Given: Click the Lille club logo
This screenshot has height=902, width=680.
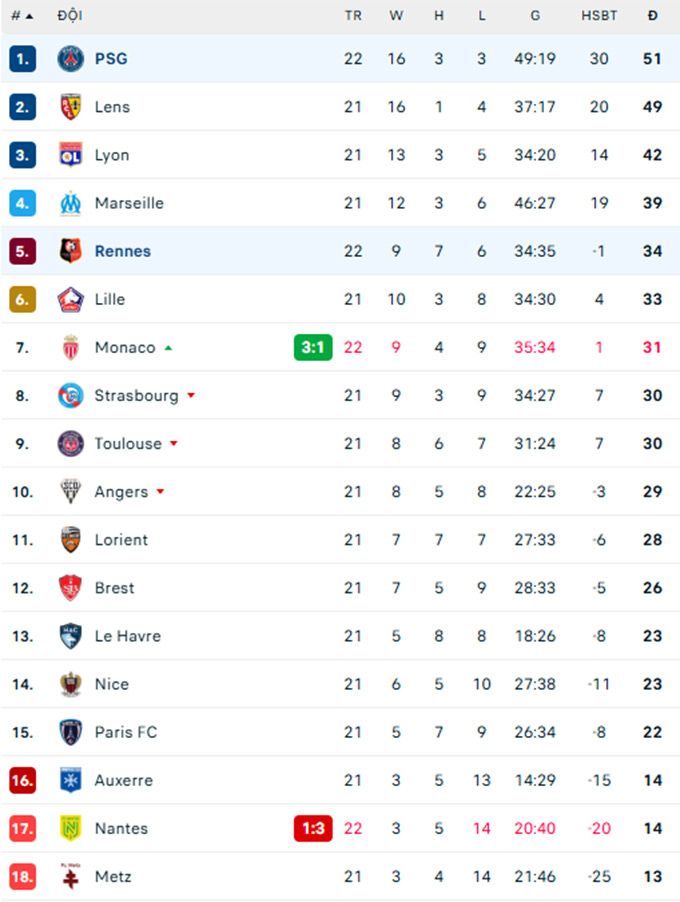Looking at the screenshot, I should [x=71, y=299].
